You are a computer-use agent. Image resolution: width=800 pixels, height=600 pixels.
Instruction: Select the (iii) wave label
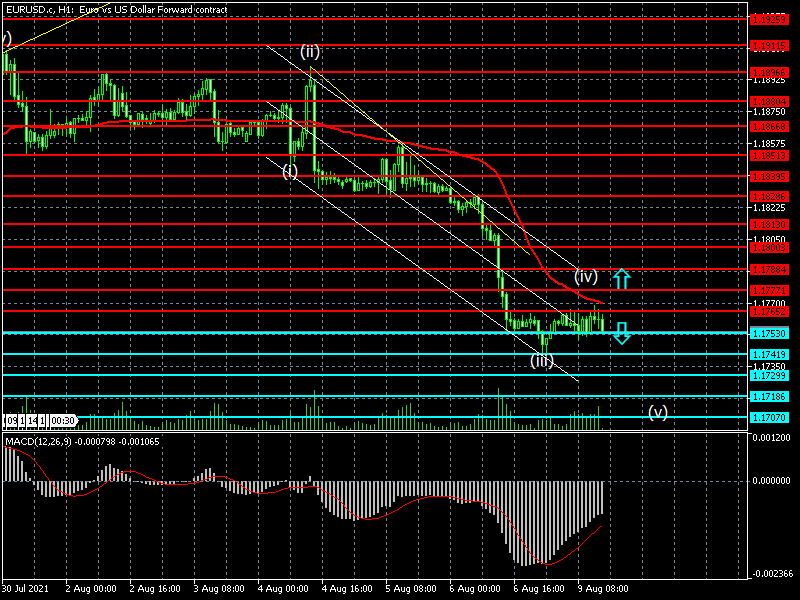point(541,361)
